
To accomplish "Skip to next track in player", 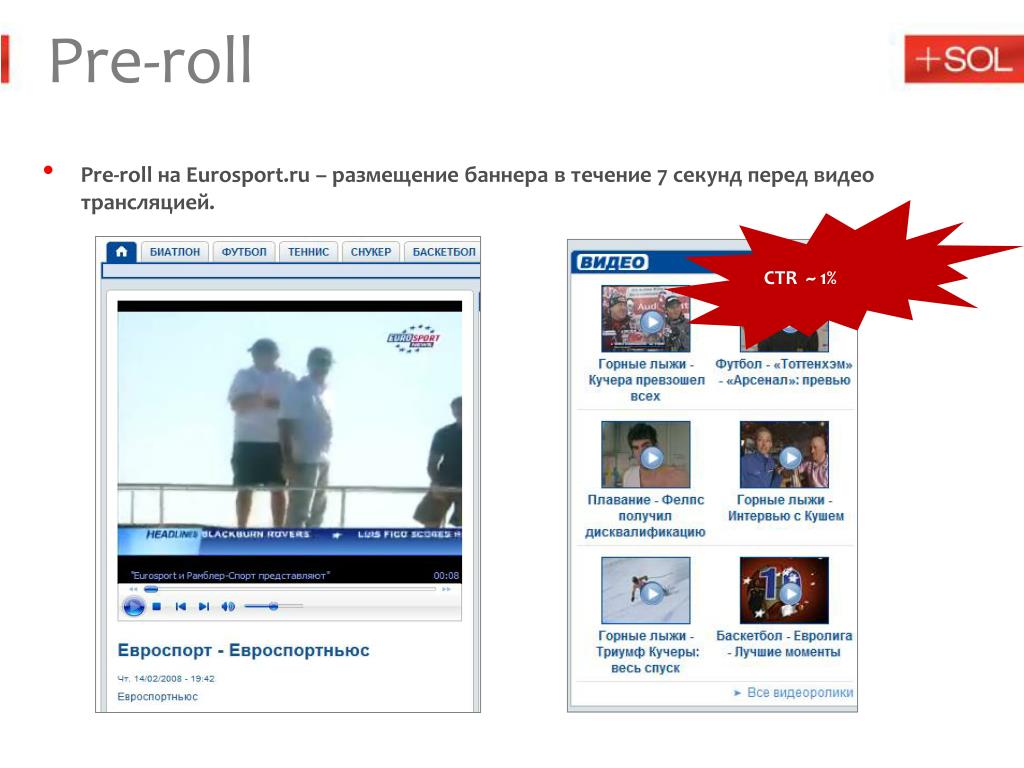I will coord(204,607).
